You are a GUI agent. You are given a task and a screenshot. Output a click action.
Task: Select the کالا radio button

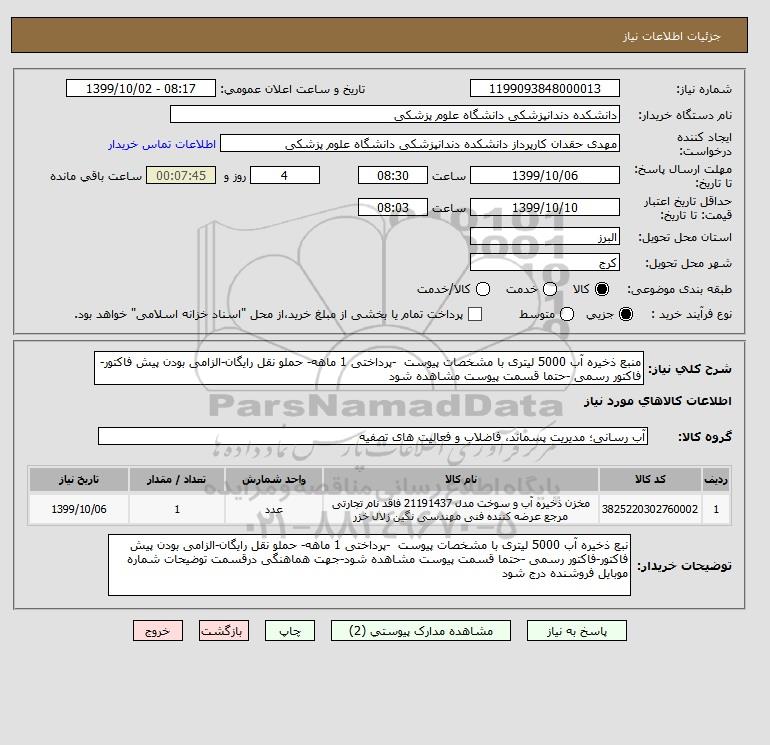click(x=602, y=289)
